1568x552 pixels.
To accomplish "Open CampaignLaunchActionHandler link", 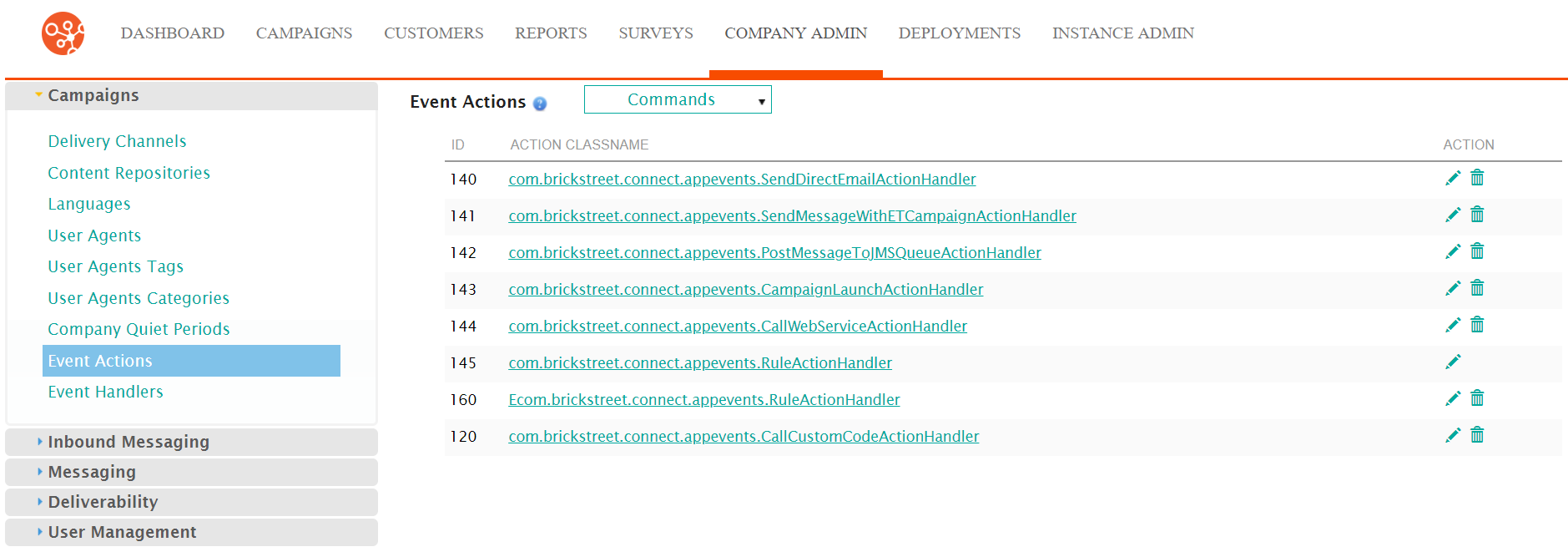I will coord(745,289).
